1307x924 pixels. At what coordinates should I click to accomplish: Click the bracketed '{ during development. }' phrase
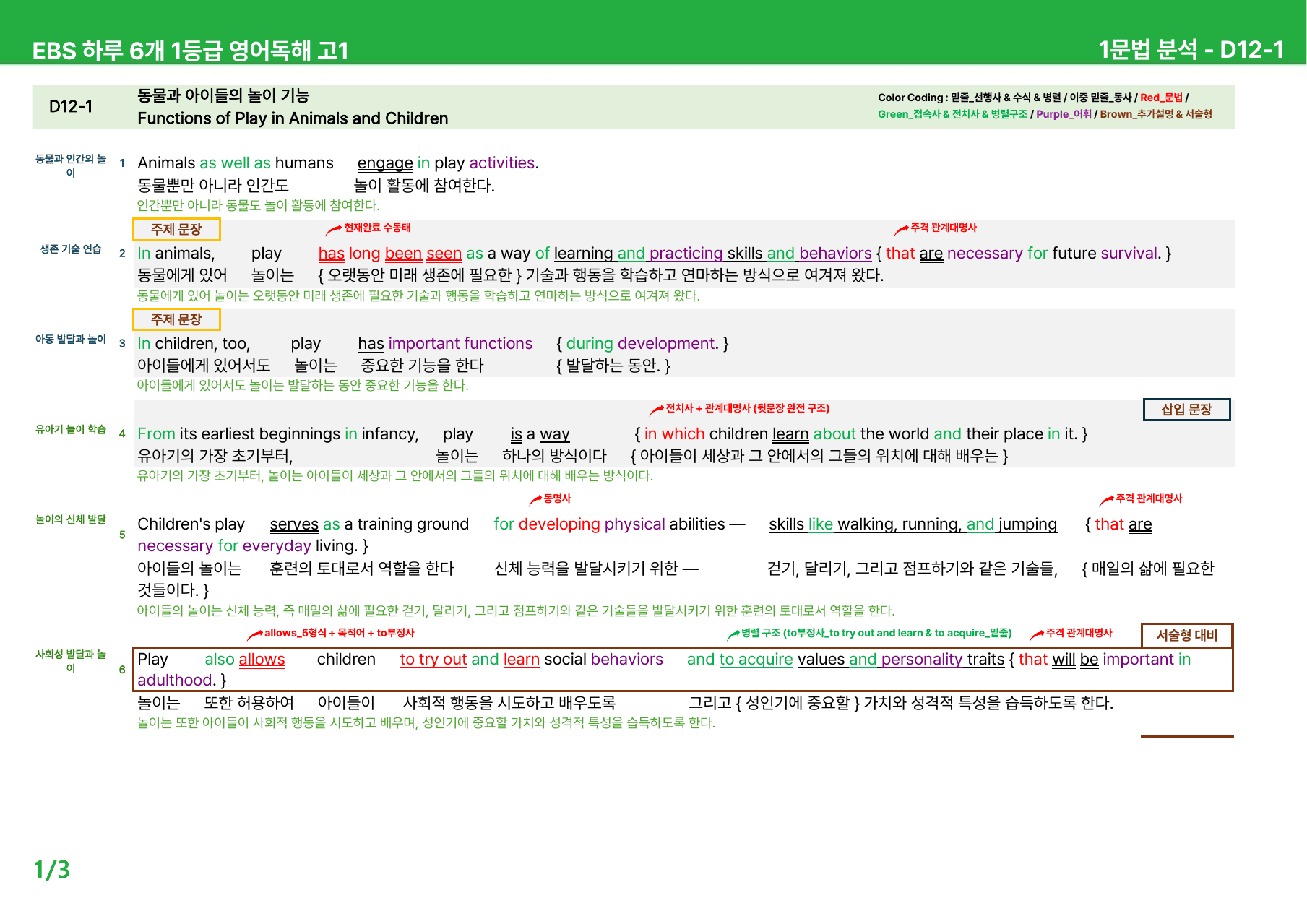coord(642,344)
